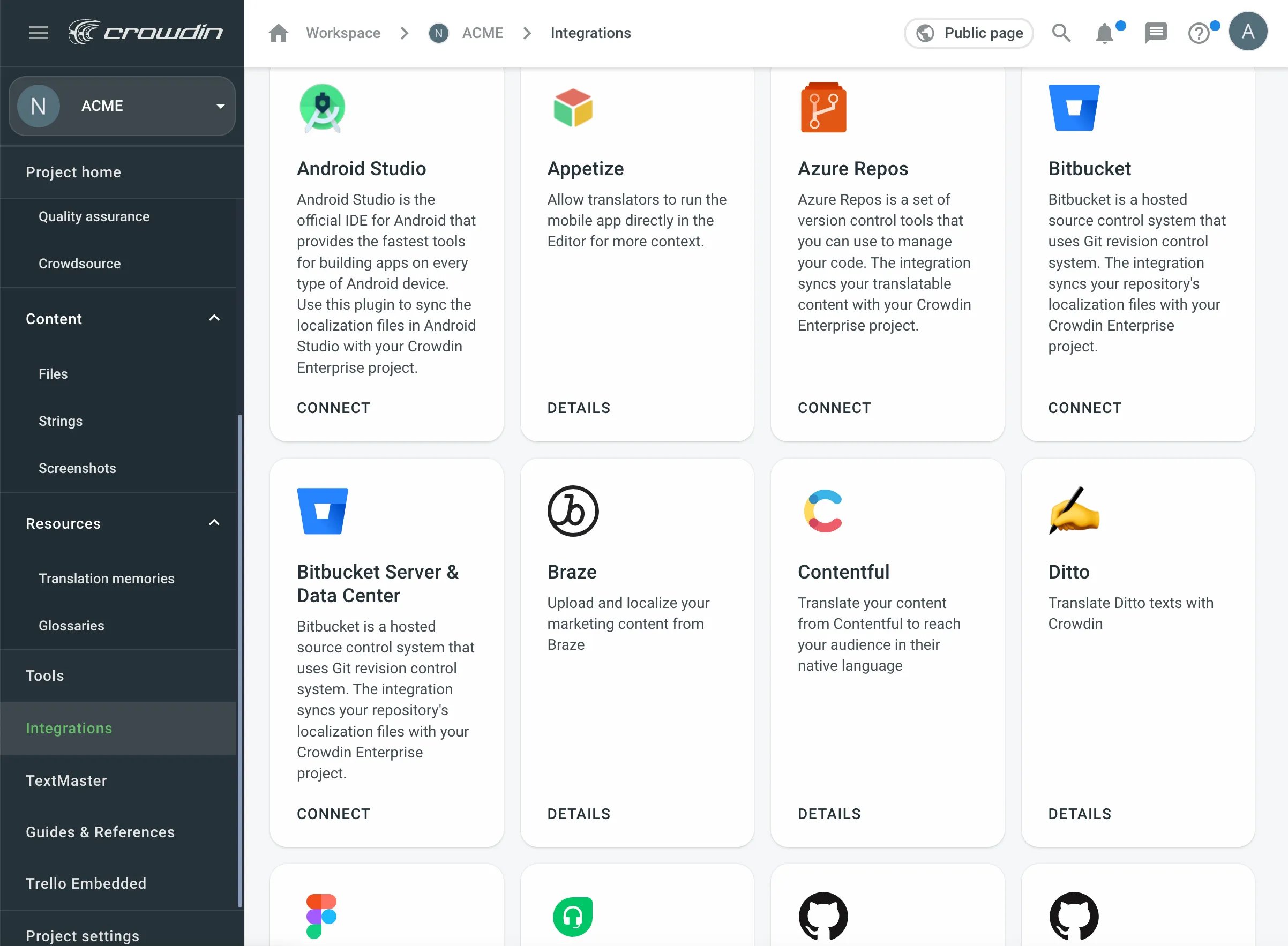Navigate to Crowdsource section
The image size is (1288, 946).
pos(79,263)
